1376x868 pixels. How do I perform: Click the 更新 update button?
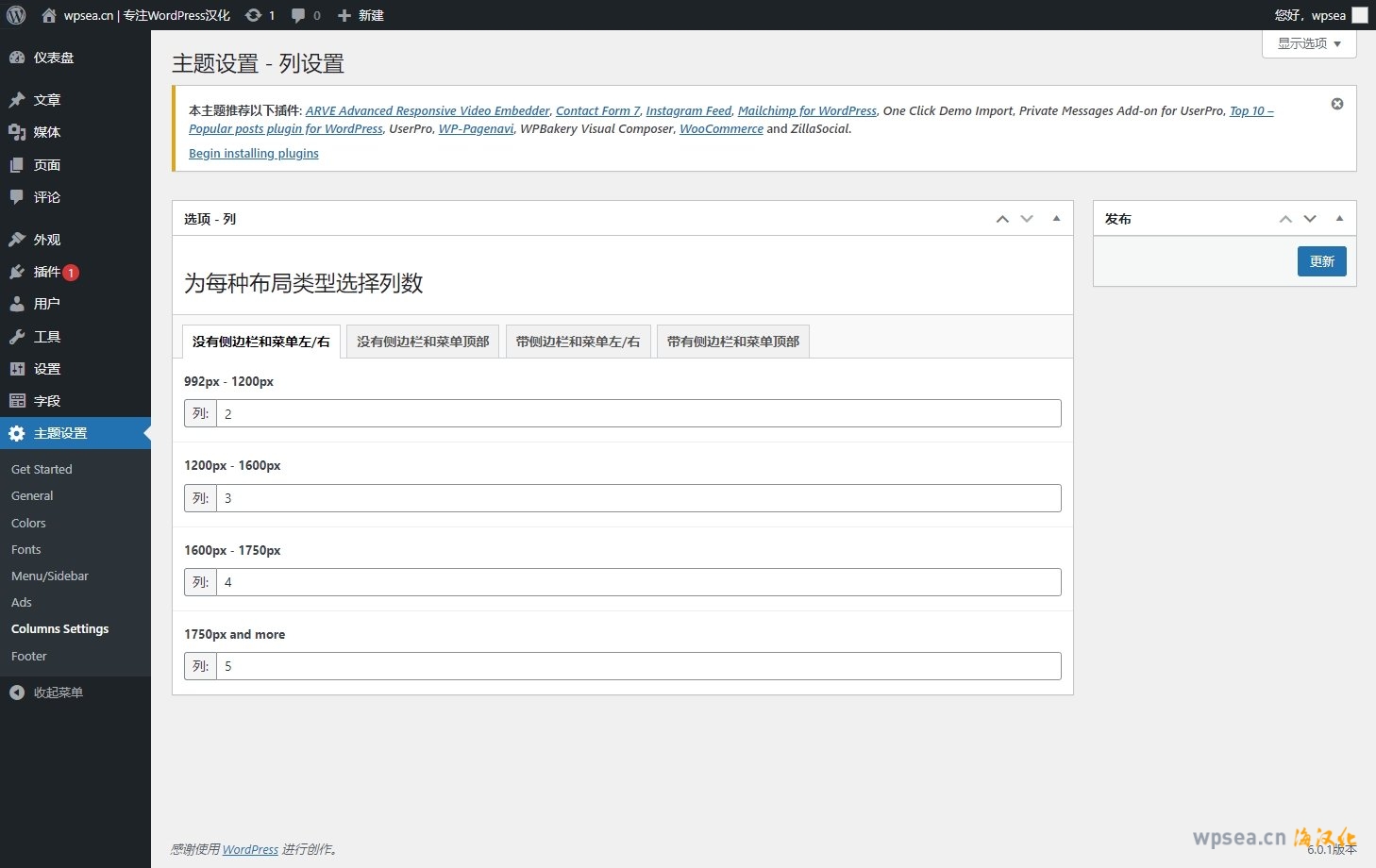coord(1321,261)
